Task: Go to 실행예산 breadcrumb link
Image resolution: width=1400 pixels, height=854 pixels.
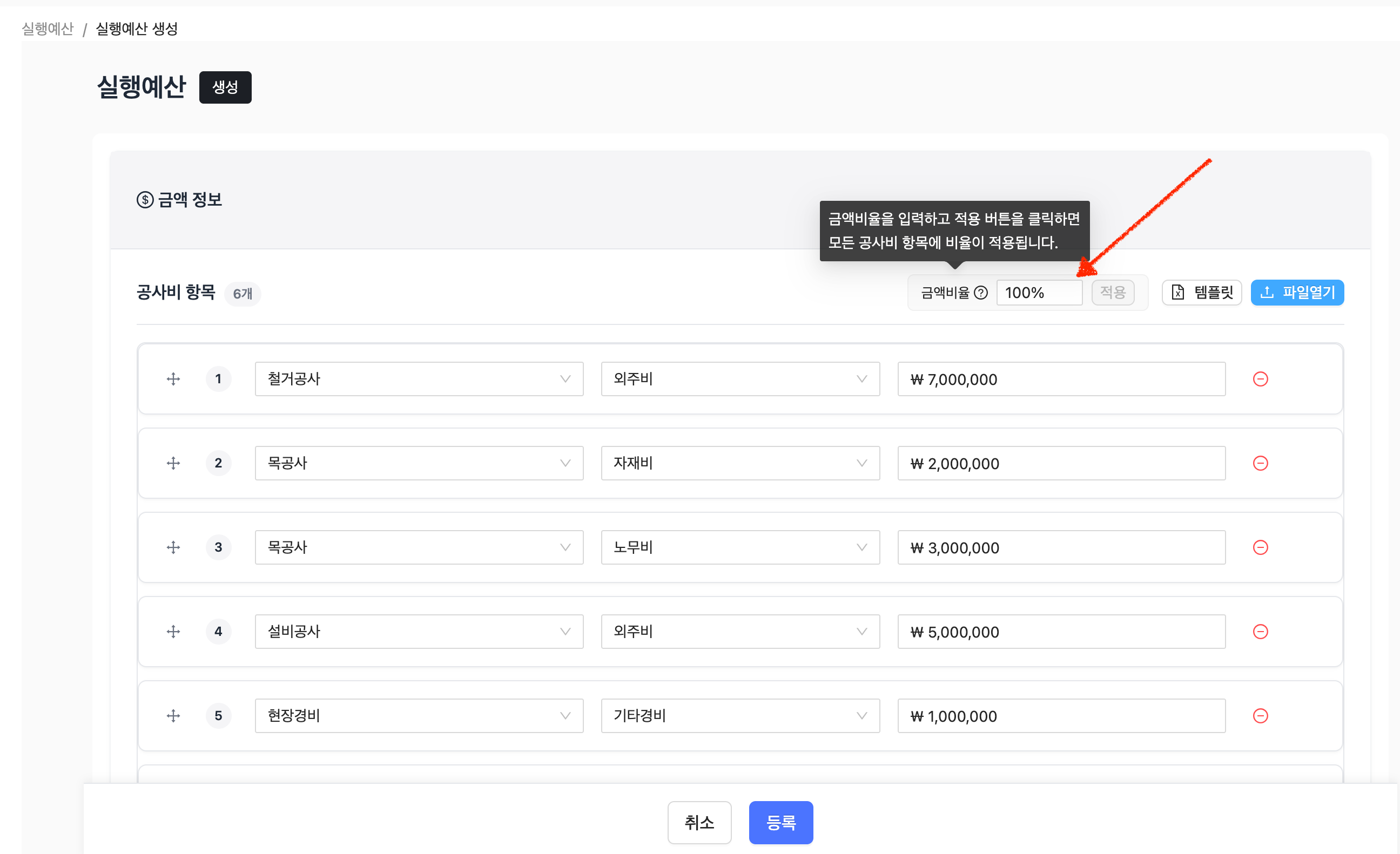Action: tap(48, 29)
